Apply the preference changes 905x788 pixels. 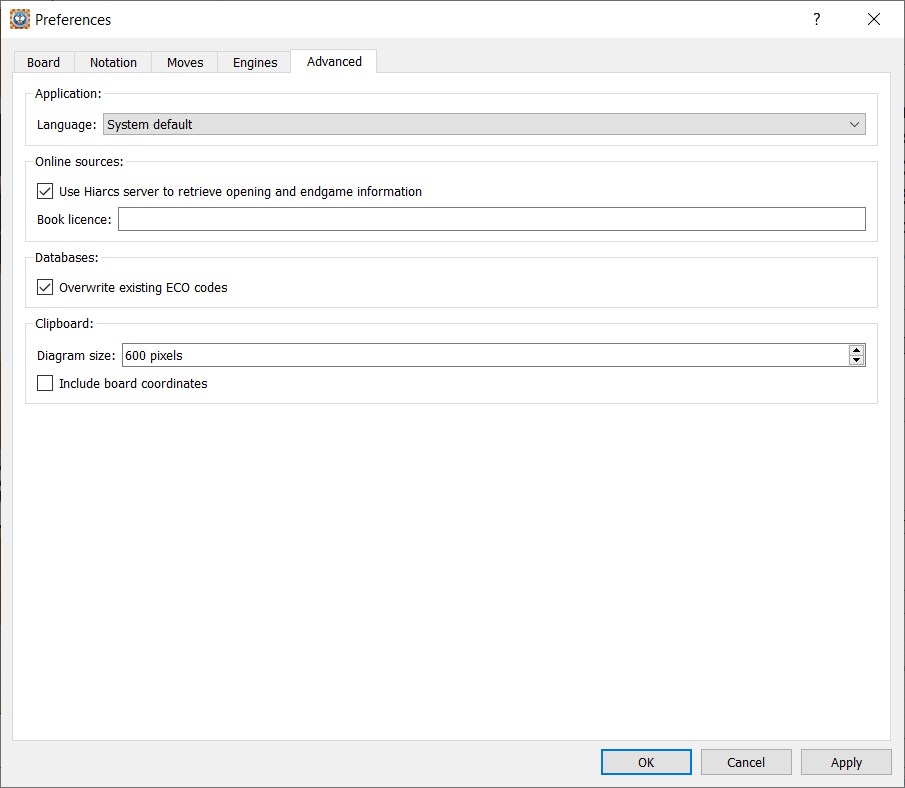[846, 762]
